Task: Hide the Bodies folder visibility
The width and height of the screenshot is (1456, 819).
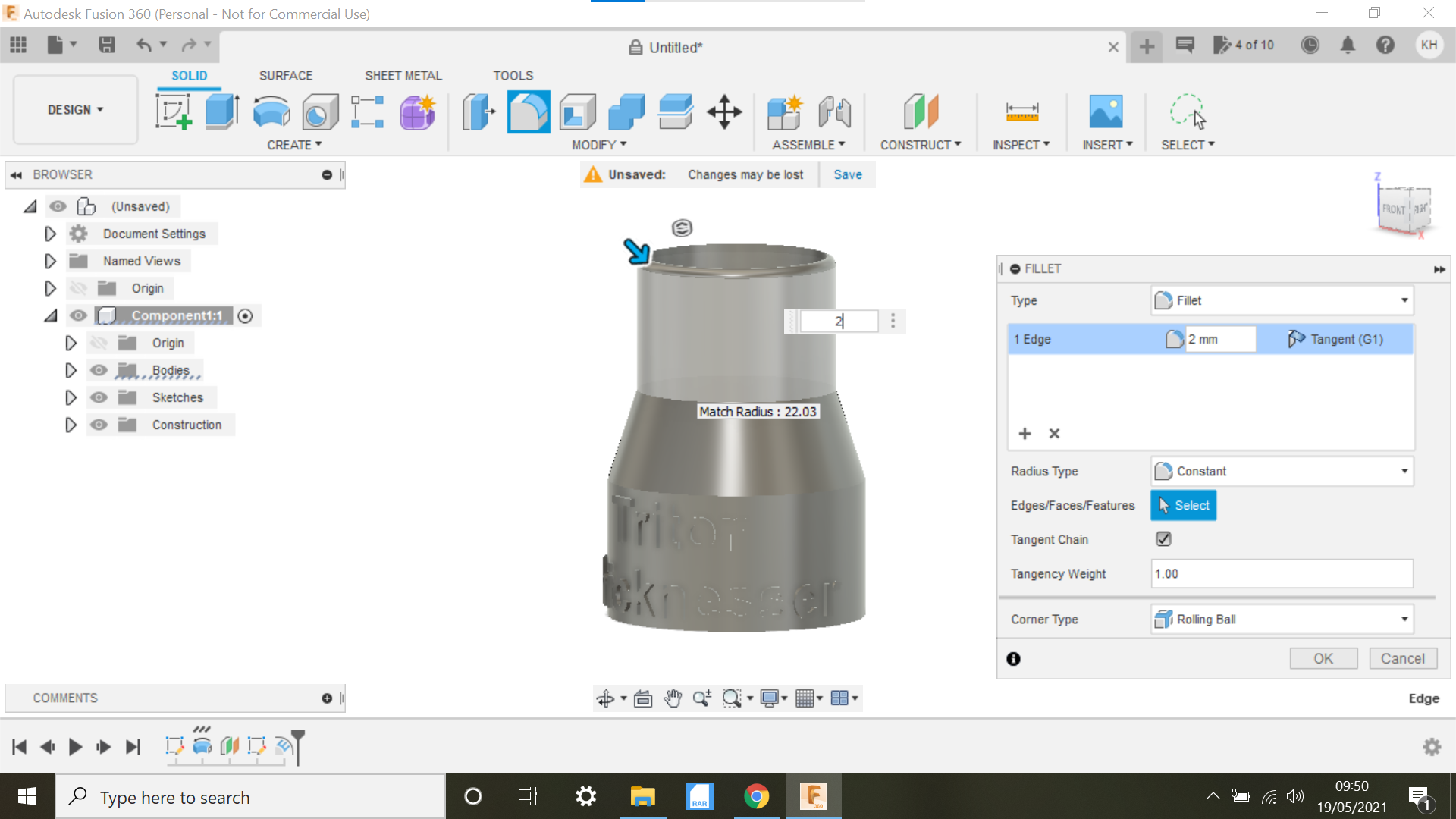Action: (99, 370)
